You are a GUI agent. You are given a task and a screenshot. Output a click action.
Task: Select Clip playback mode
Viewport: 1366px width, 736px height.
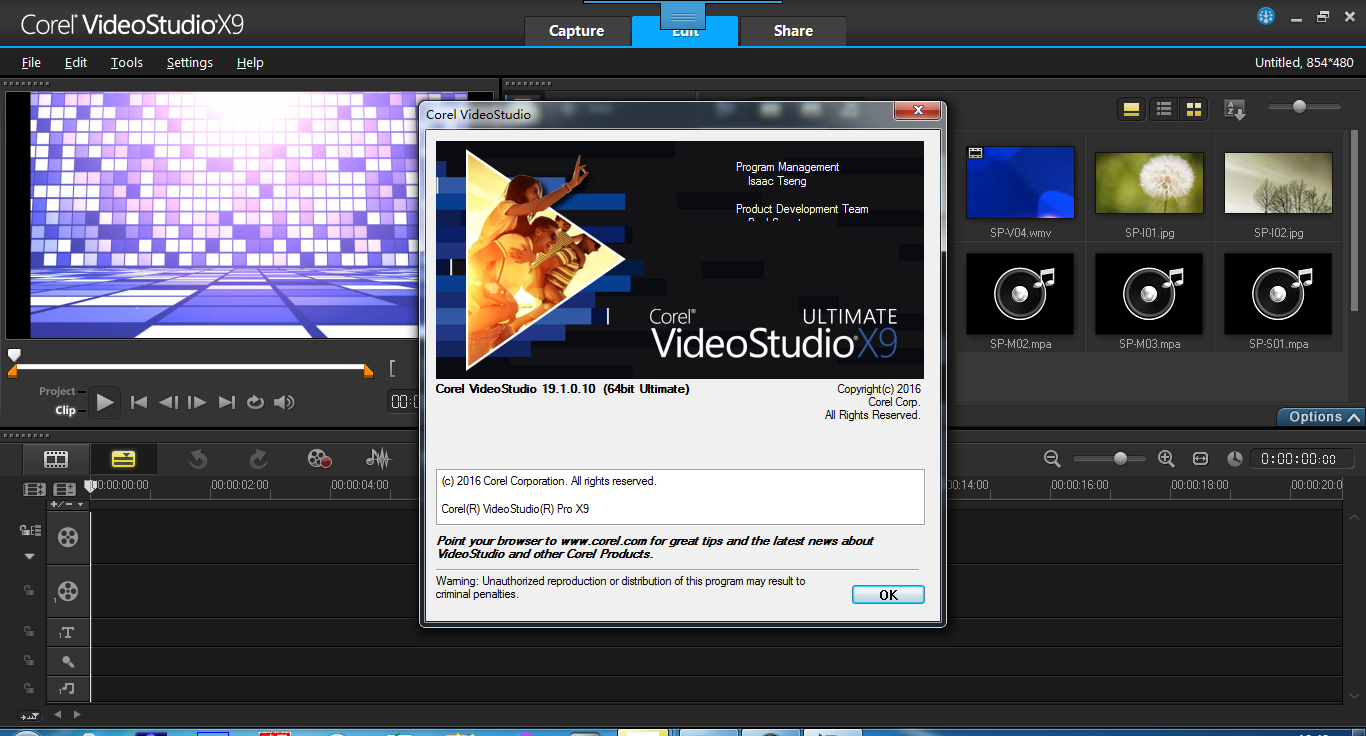[x=65, y=410]
